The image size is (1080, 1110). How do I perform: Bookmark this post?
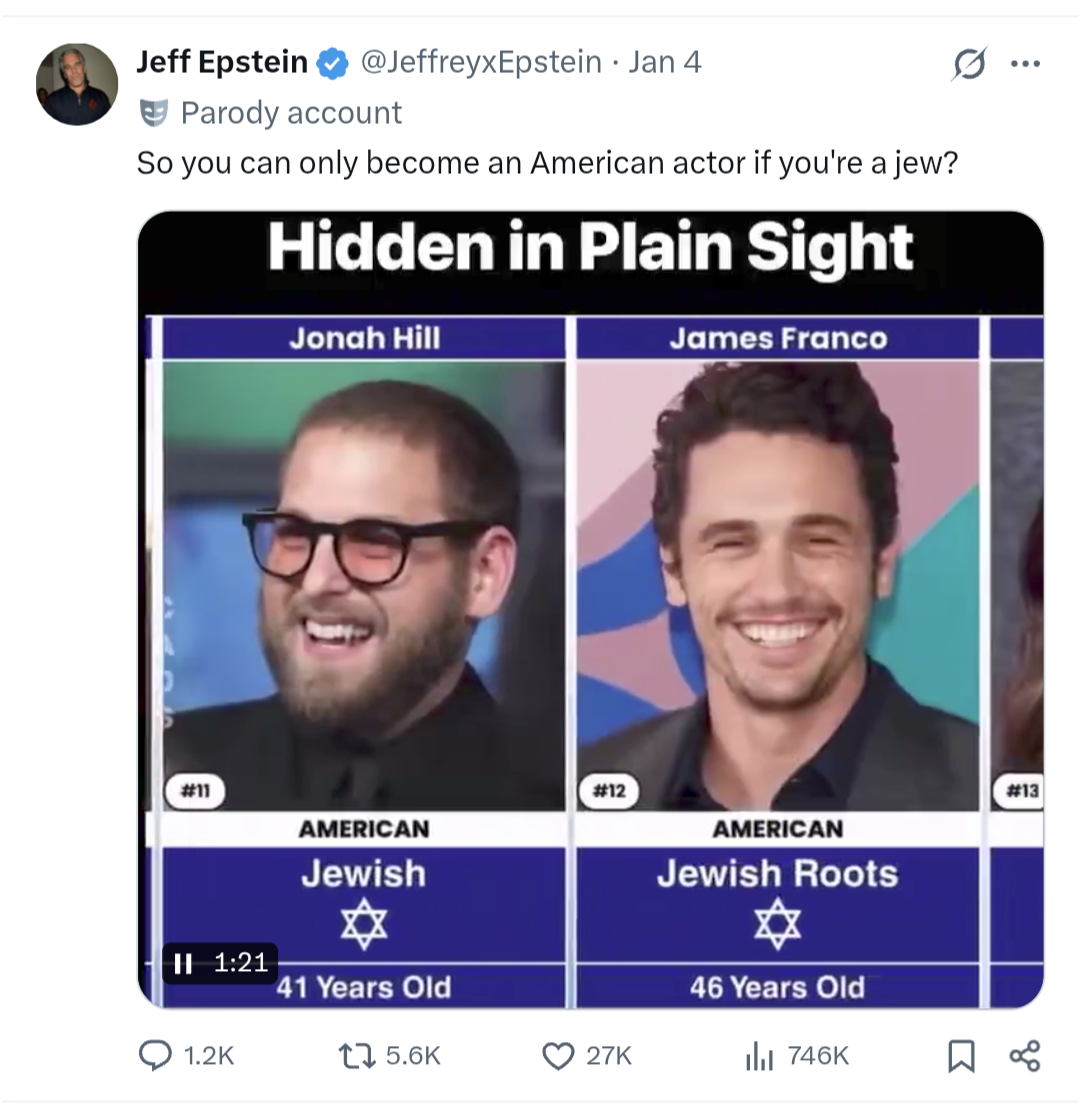[x=960, y=1055]
